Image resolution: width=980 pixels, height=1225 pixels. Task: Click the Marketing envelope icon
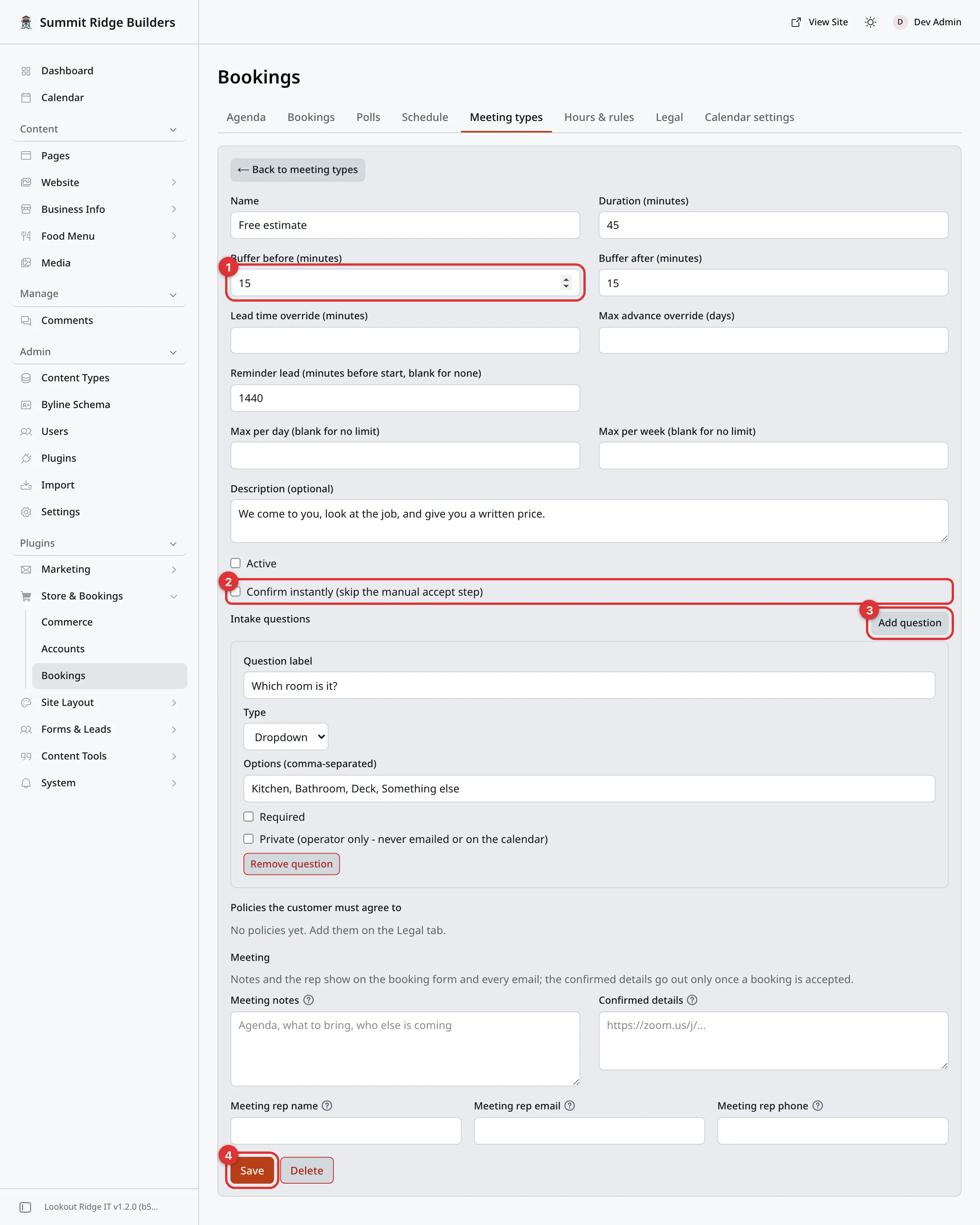26,569
